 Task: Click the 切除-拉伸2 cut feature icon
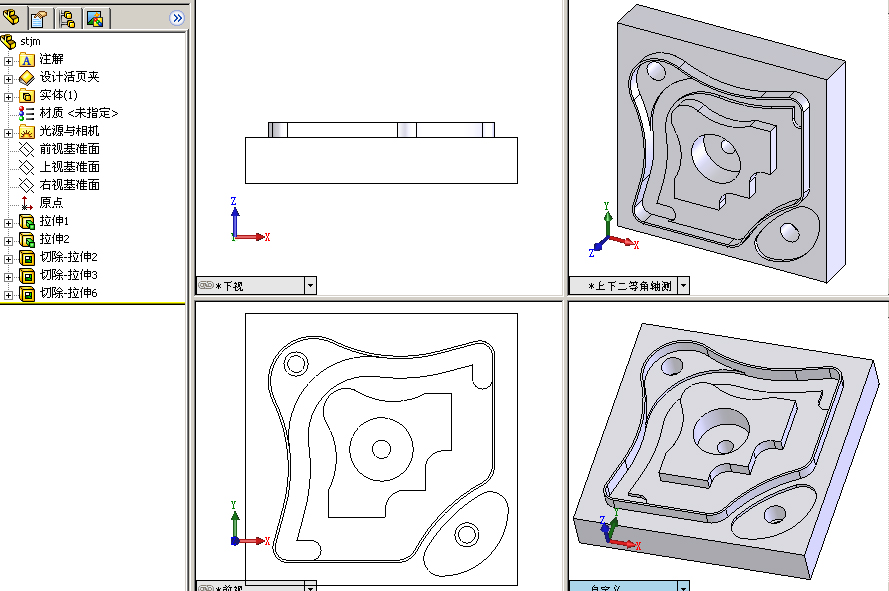pyautogui.click(x=27, y=257)
